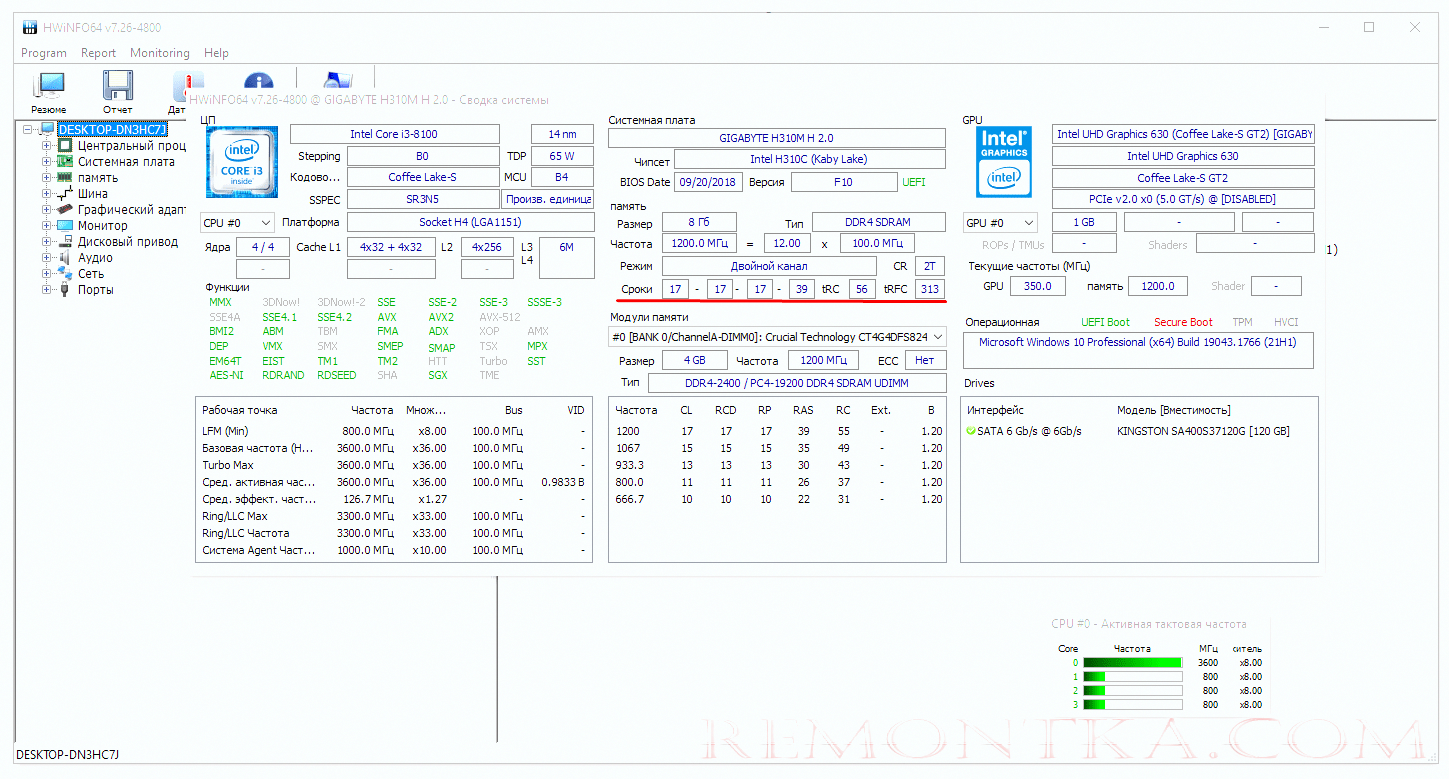Select the Системная плата board icon in tree
This screenshot has width=1449, height=779.
coord(65,162)
